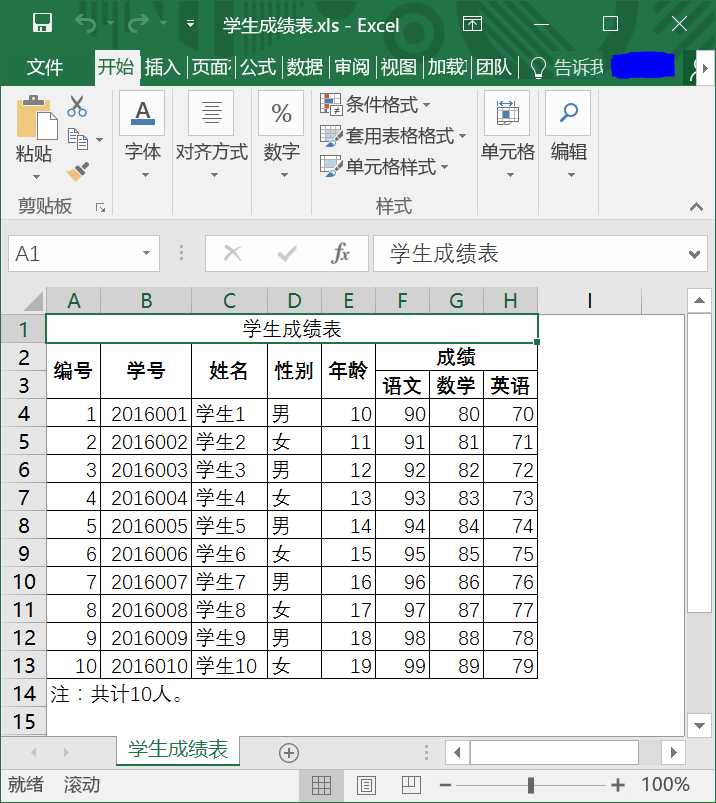
Task: Click the Format Painter brush icon
Action: 78,172
